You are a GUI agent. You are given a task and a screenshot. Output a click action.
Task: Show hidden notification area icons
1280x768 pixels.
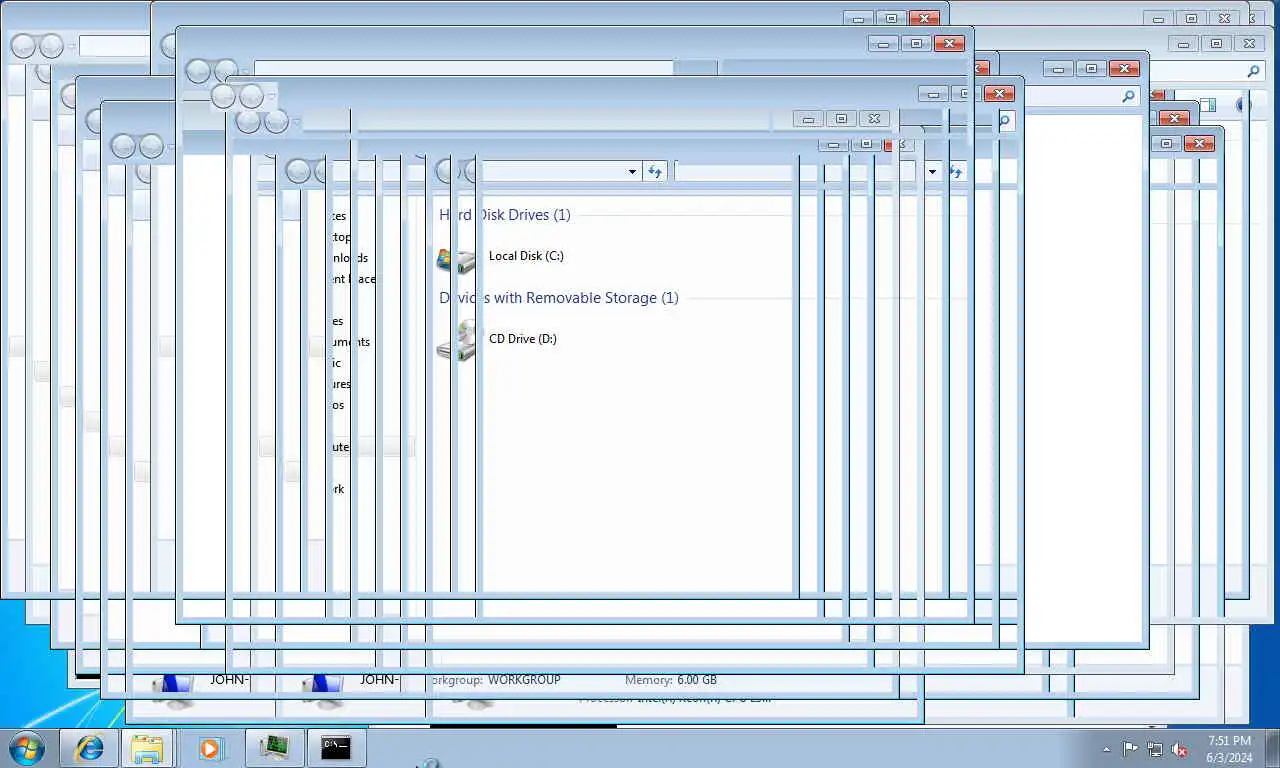(1106, 749)
